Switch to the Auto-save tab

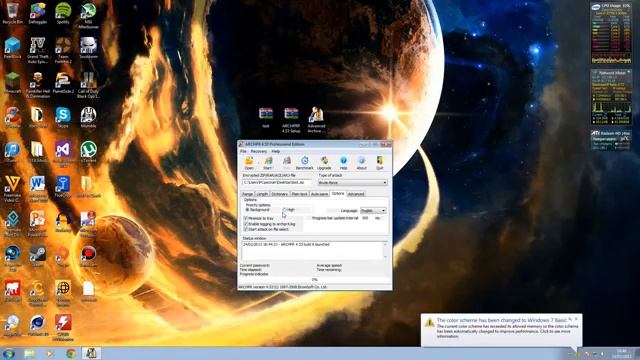click(320, 194)
